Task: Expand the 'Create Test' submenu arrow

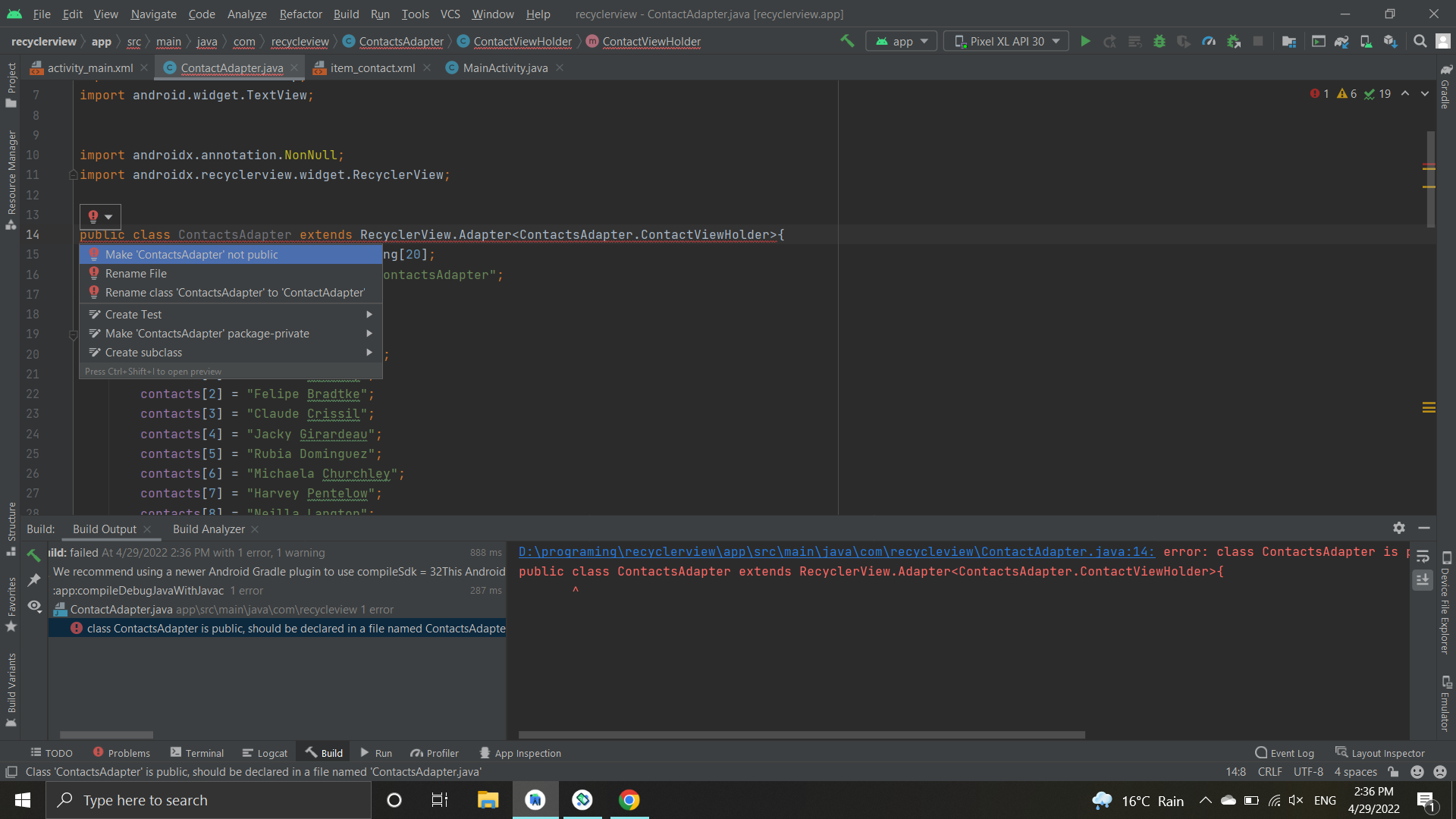Action: [369, 314]
